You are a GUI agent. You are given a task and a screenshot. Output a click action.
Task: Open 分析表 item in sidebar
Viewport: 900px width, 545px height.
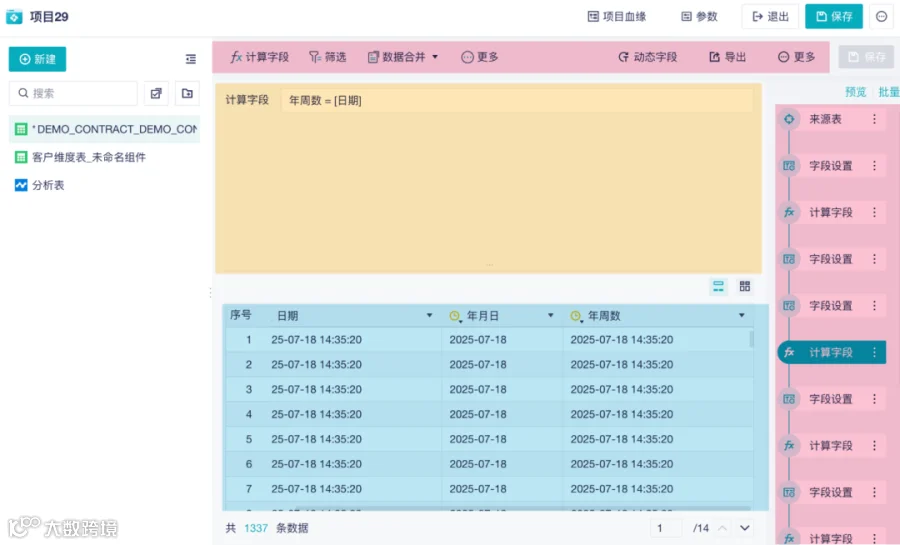pyautogui.click(x=40, y=185)
